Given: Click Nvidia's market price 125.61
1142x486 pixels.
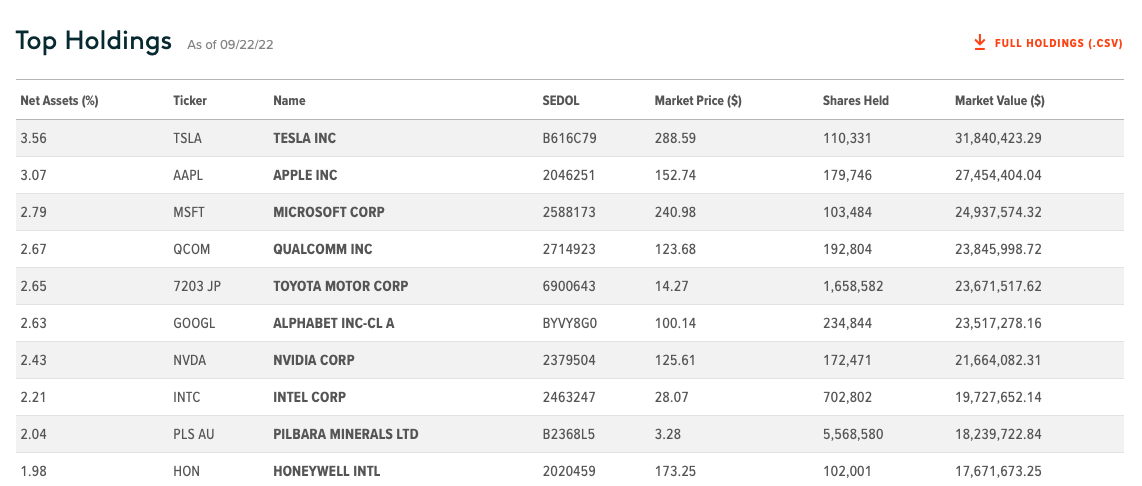Looking at the screenshot, I should (675, 360).
